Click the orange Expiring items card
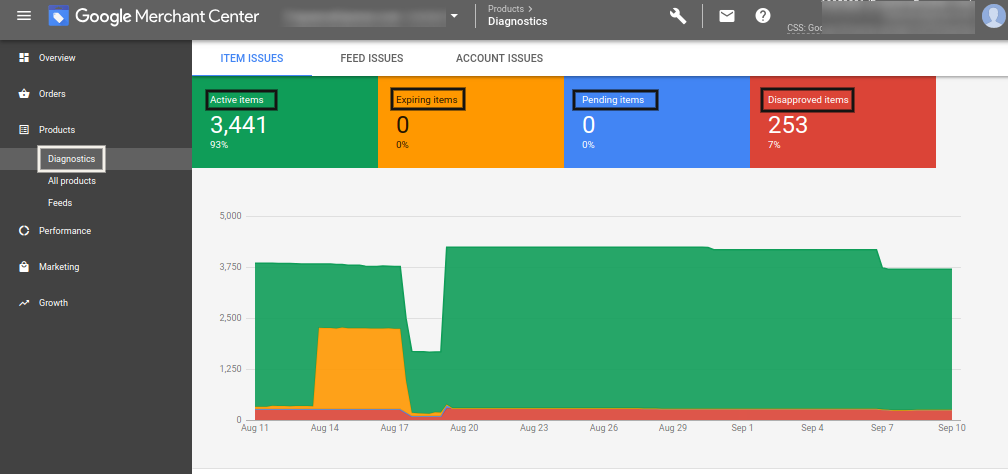The height and width of the screenshot is (474, 1008). tap(471, 122)
